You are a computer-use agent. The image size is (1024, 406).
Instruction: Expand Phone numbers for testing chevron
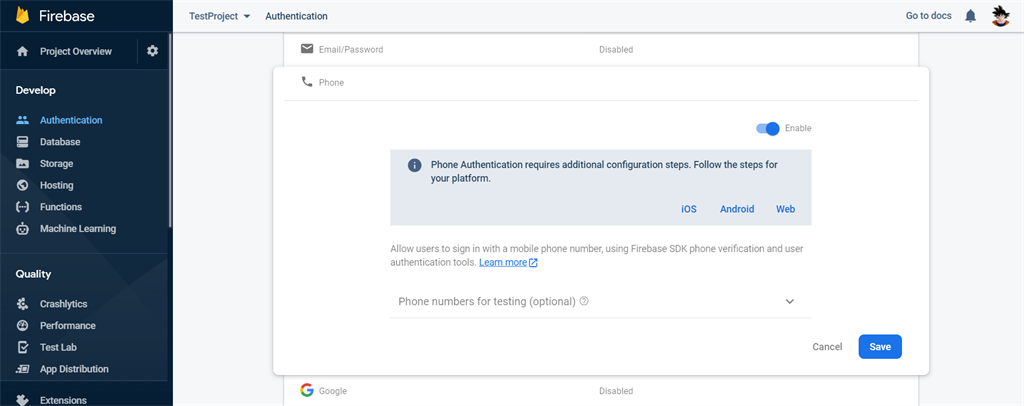790,302
